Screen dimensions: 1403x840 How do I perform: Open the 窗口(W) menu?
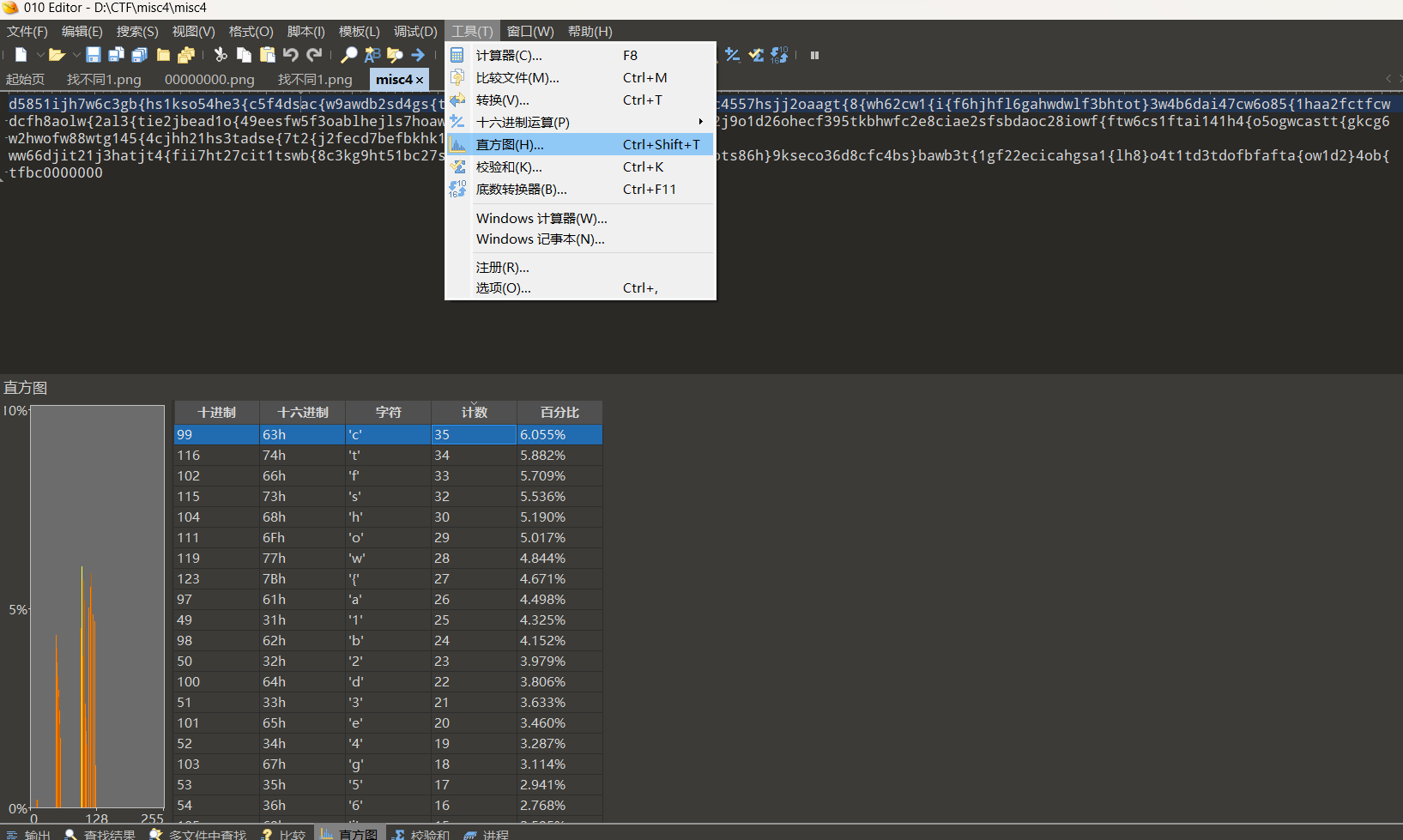click(530, 31)
